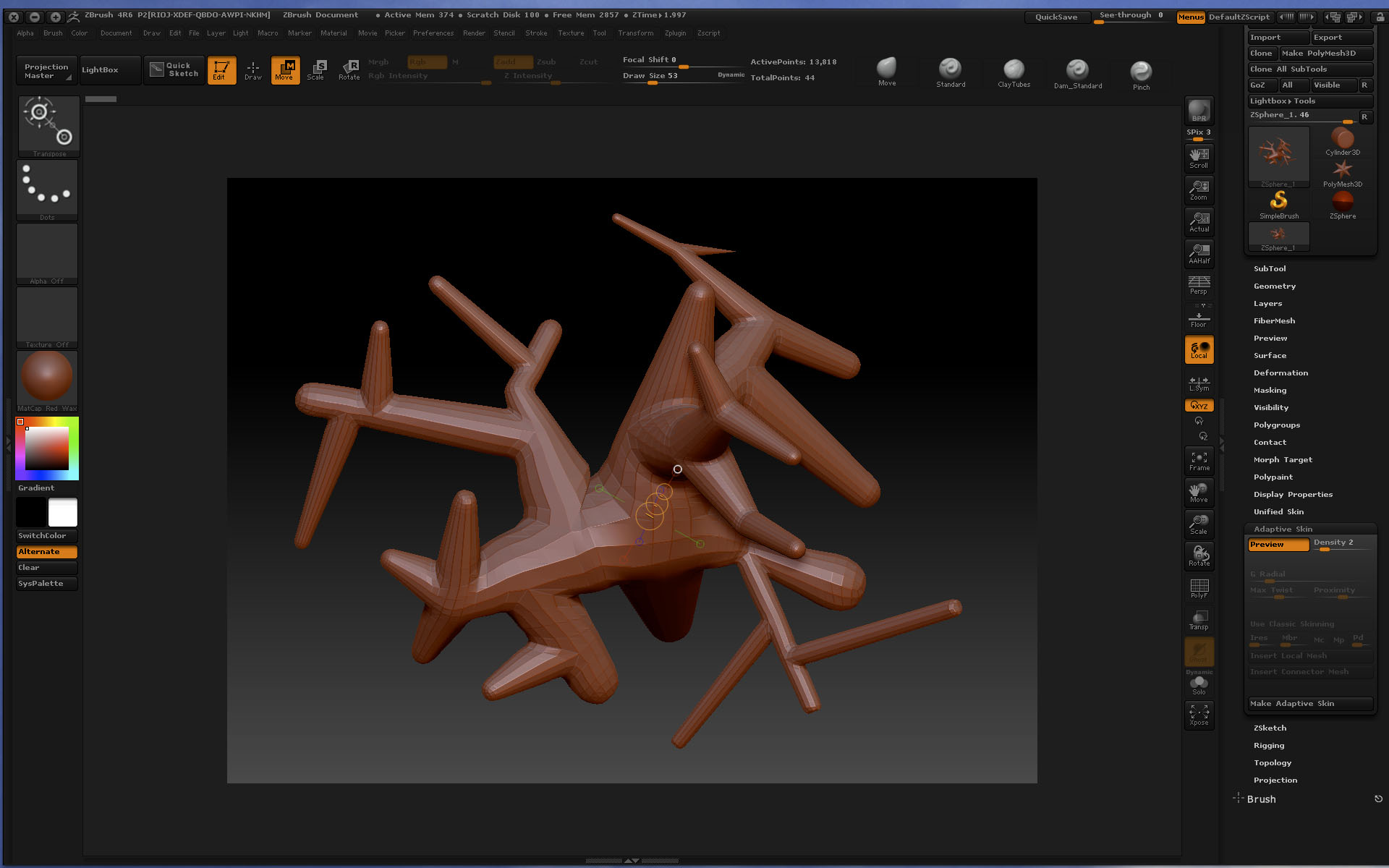Viewport: 1389px width, 868px height.
Task: Open the Transform menu
Action: 635,33
